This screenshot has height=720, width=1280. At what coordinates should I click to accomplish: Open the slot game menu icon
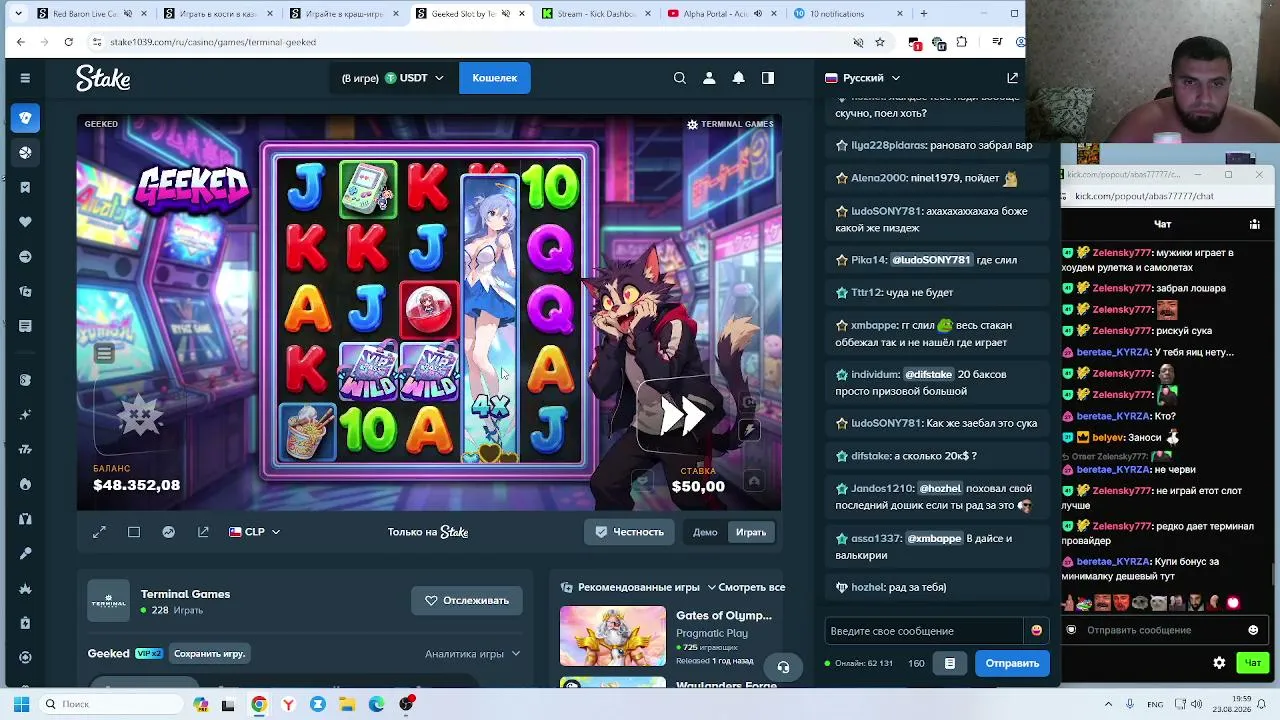(x=104, y=353)
